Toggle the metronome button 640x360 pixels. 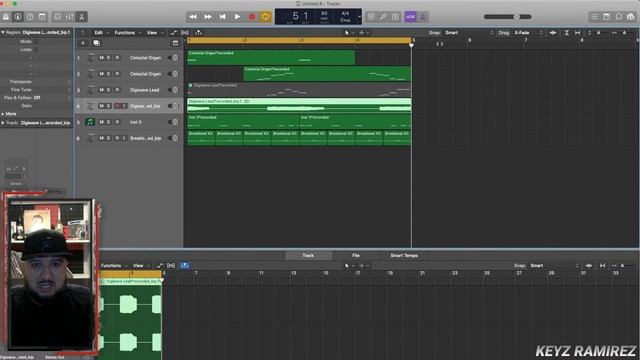coord(423,17)
